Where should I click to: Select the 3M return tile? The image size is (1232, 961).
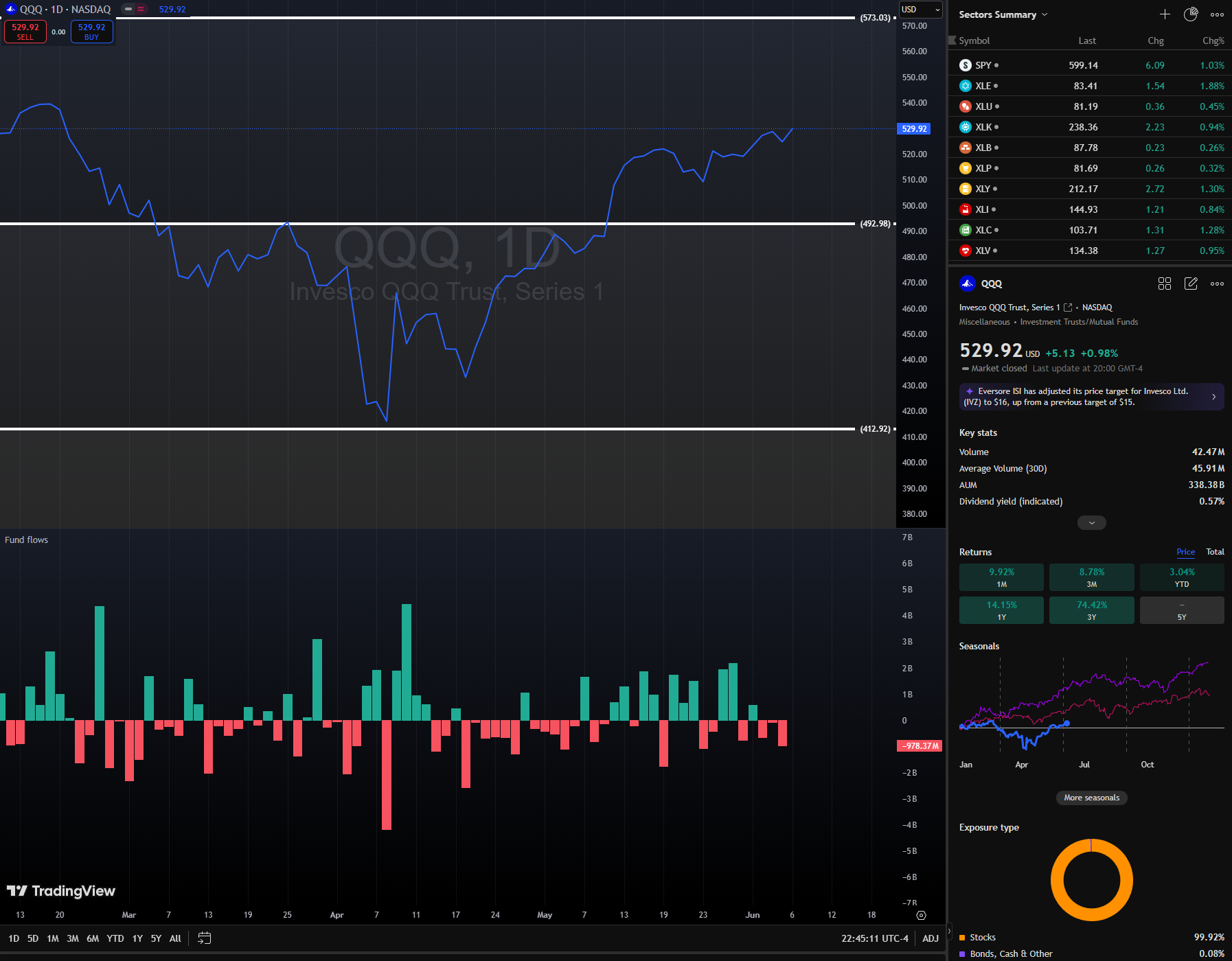pyautogui.click(x=1091, y=577)
